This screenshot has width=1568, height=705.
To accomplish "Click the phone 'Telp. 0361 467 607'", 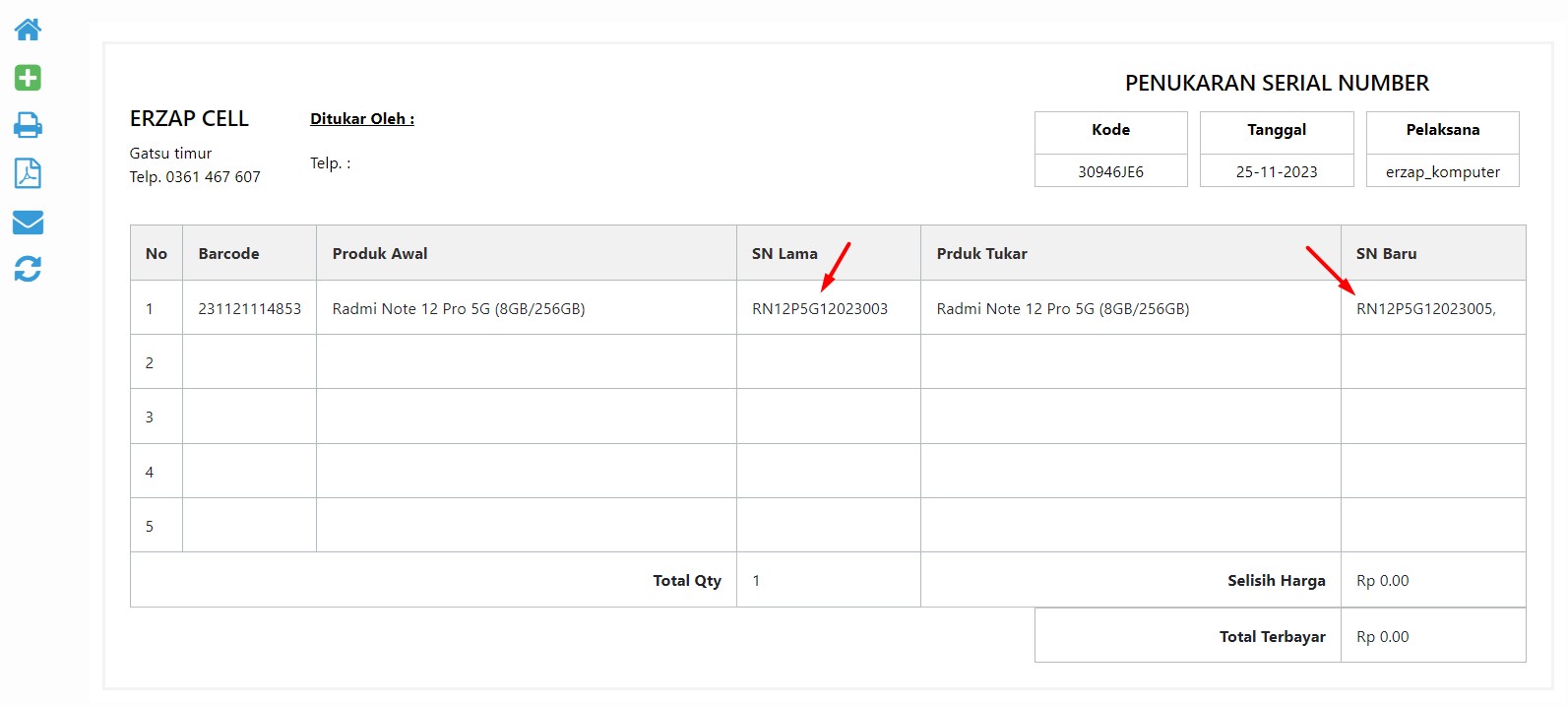I will tap(195, 177).
